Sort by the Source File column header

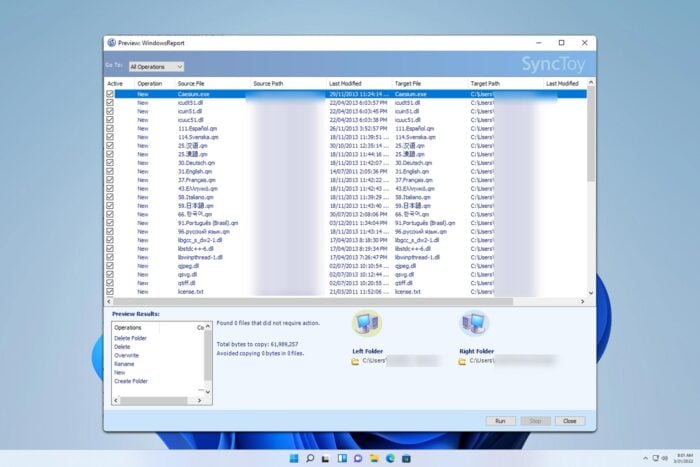(192, 83)
